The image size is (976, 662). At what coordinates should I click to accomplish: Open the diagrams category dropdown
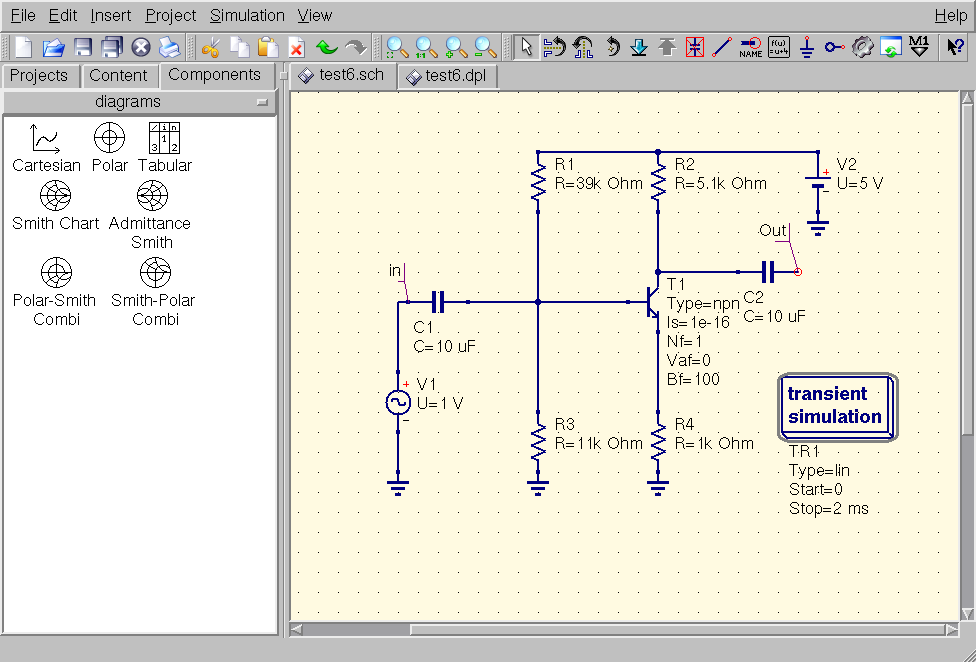[140, 102]
